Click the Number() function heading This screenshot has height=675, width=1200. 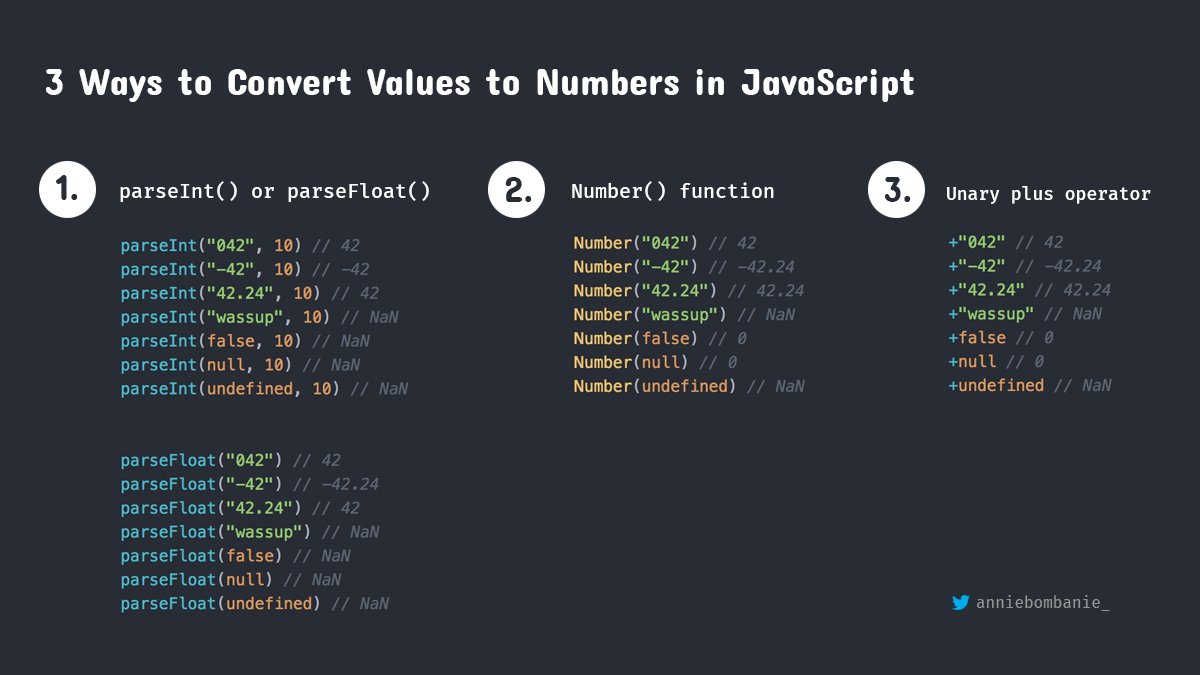(x=672, y=190)
